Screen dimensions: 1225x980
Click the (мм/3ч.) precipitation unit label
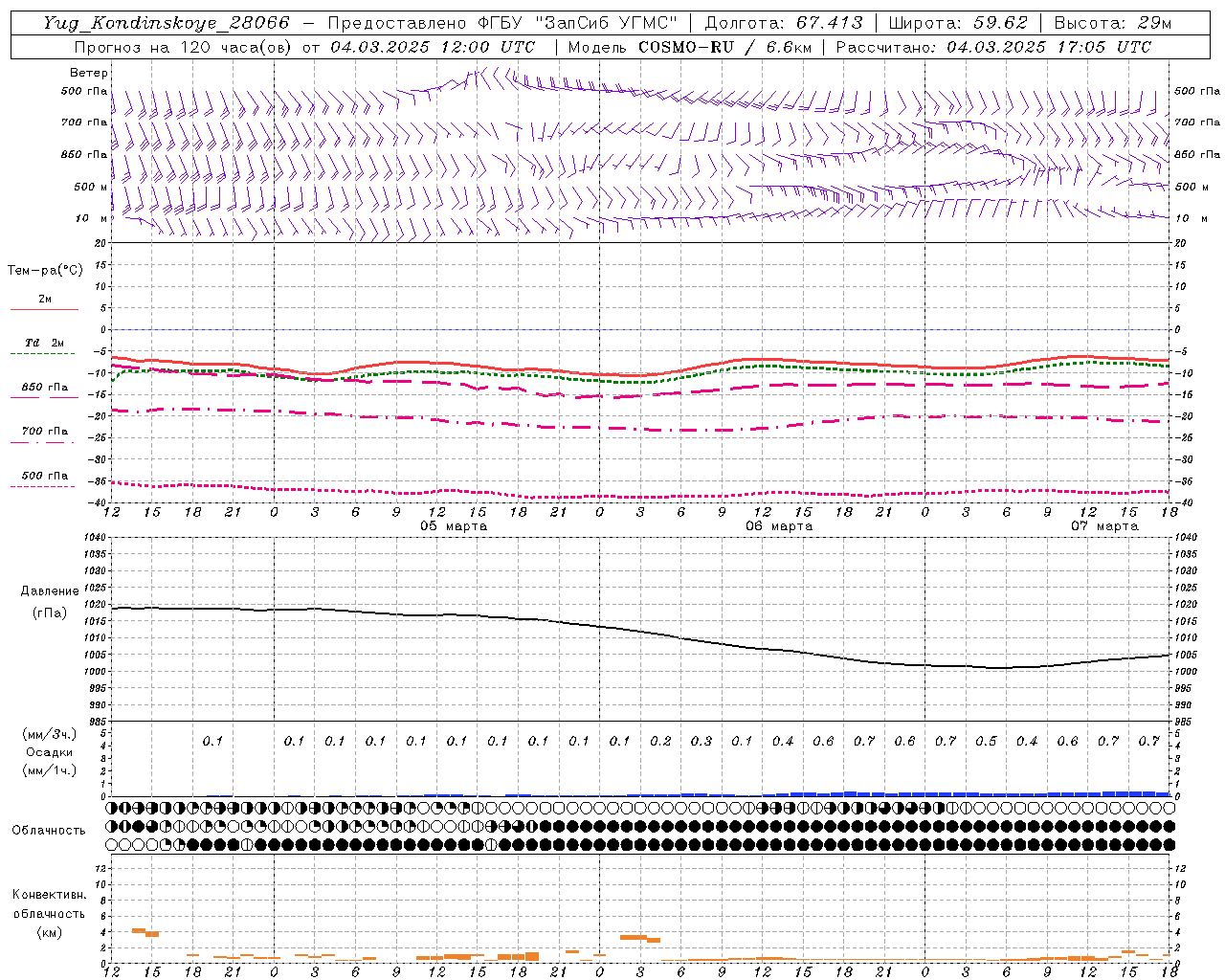[50, 733]
